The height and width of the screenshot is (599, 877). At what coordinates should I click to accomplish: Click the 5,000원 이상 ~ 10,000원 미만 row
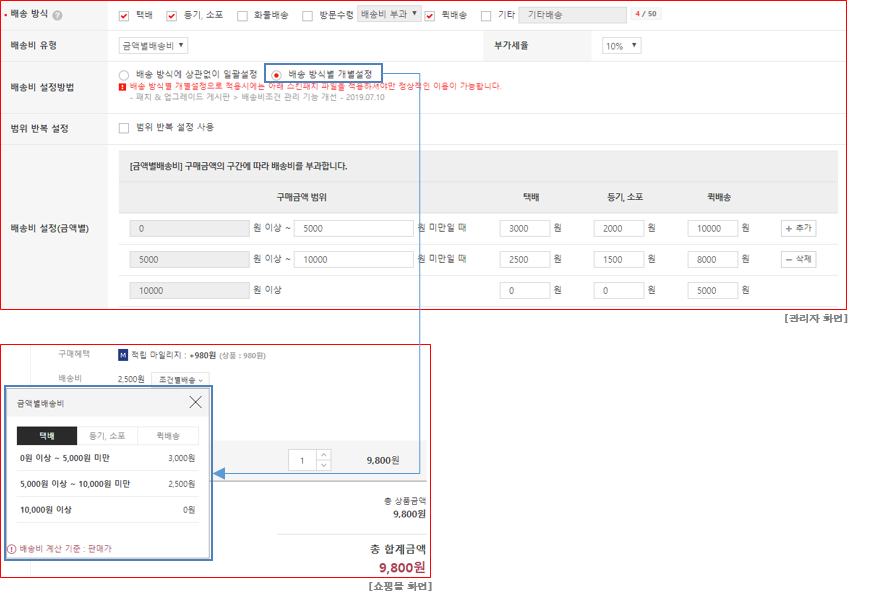pos(107,484)
